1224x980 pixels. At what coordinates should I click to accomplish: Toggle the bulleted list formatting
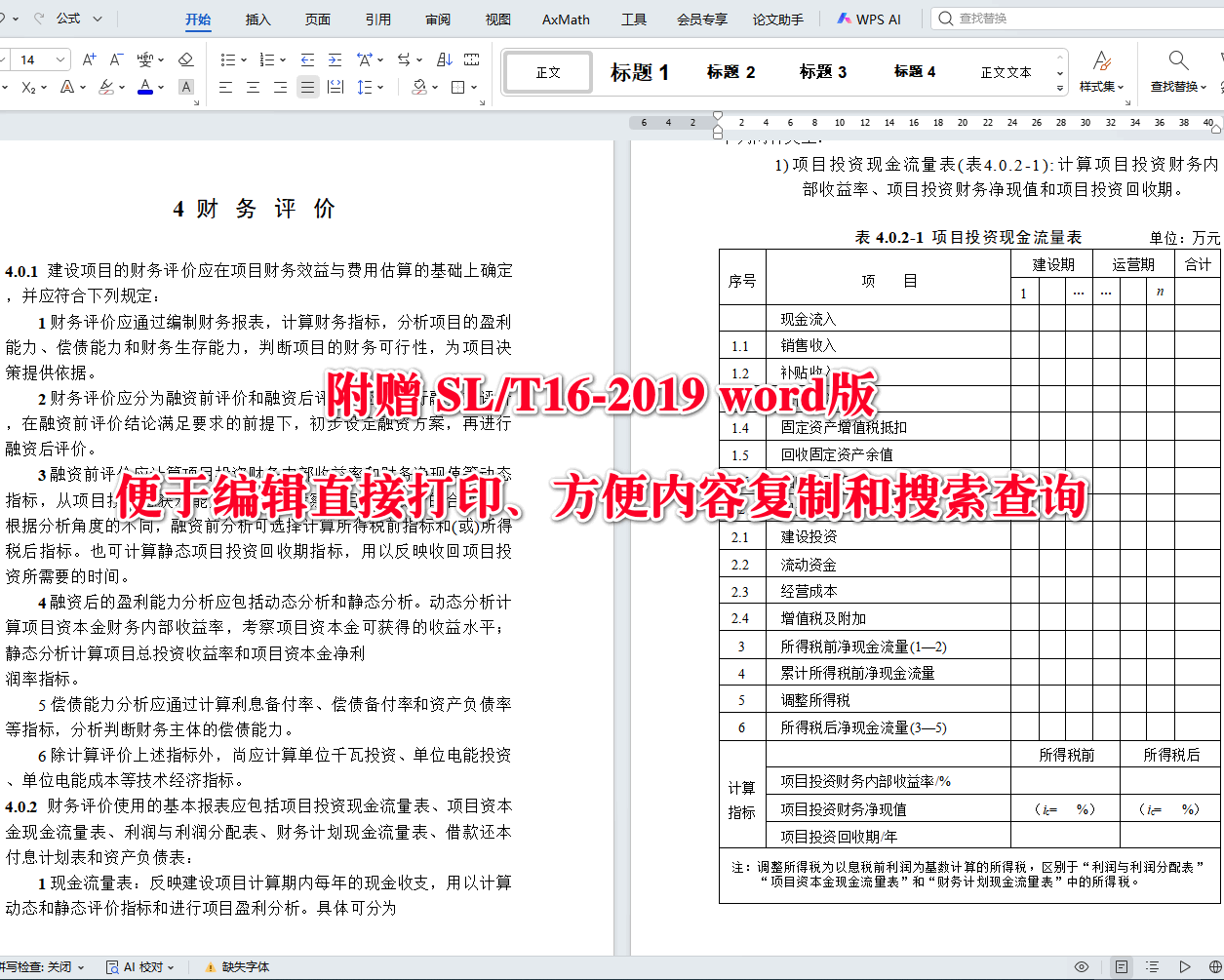[x=229, y=59]
